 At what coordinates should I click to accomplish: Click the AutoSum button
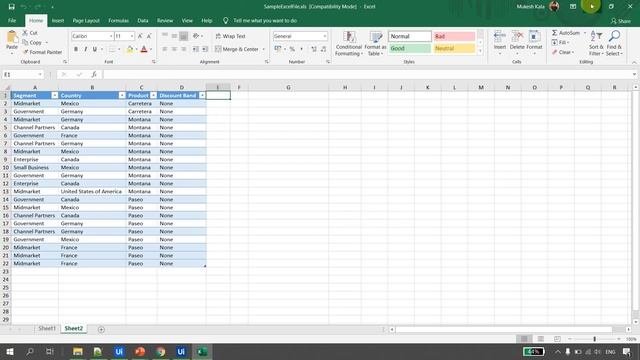click(x=566, y=33)
